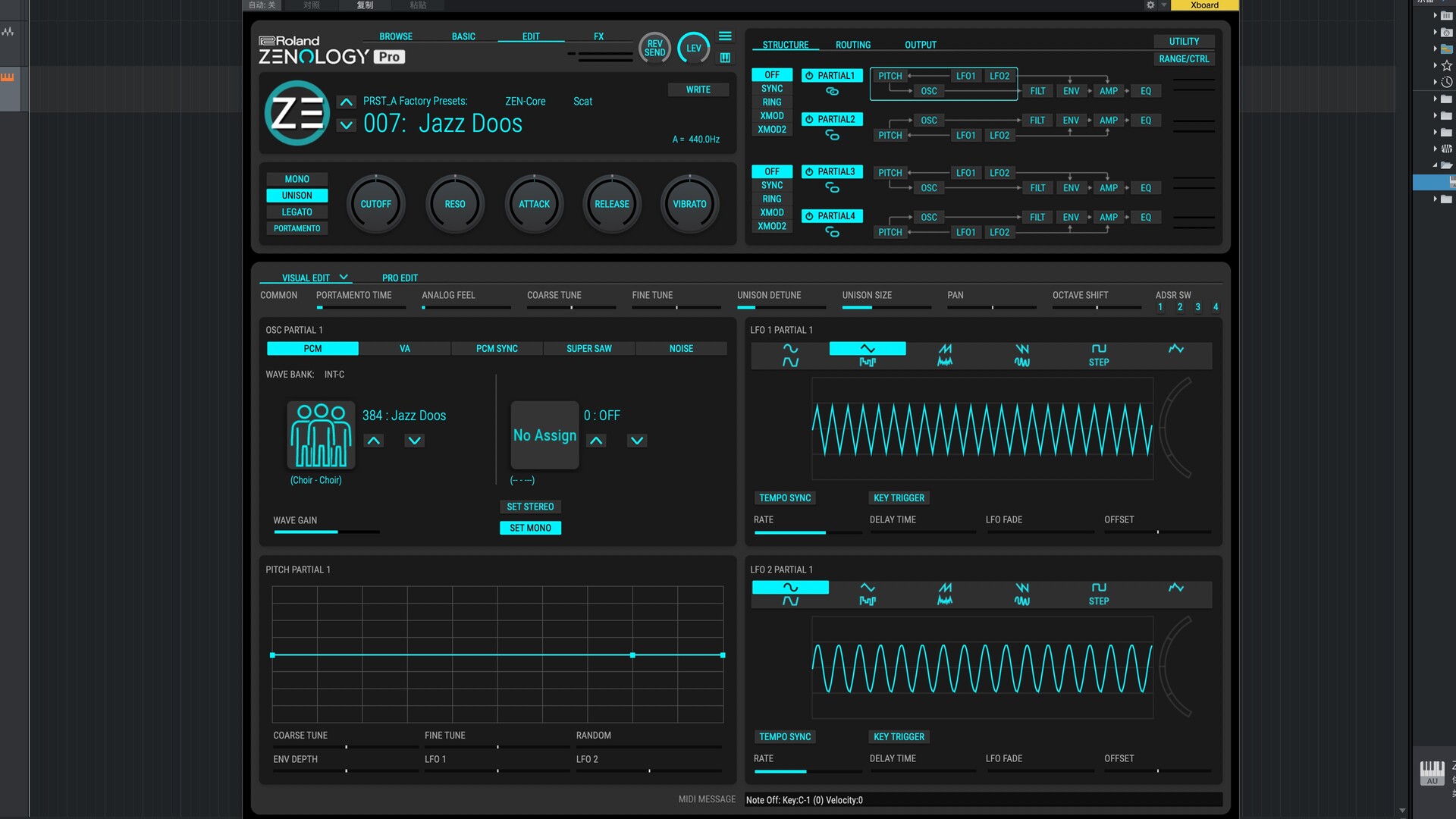The width and height of the screenshot is (1456, 819).
Task: Select previous preset with up arrow
Action: [347, 102]
